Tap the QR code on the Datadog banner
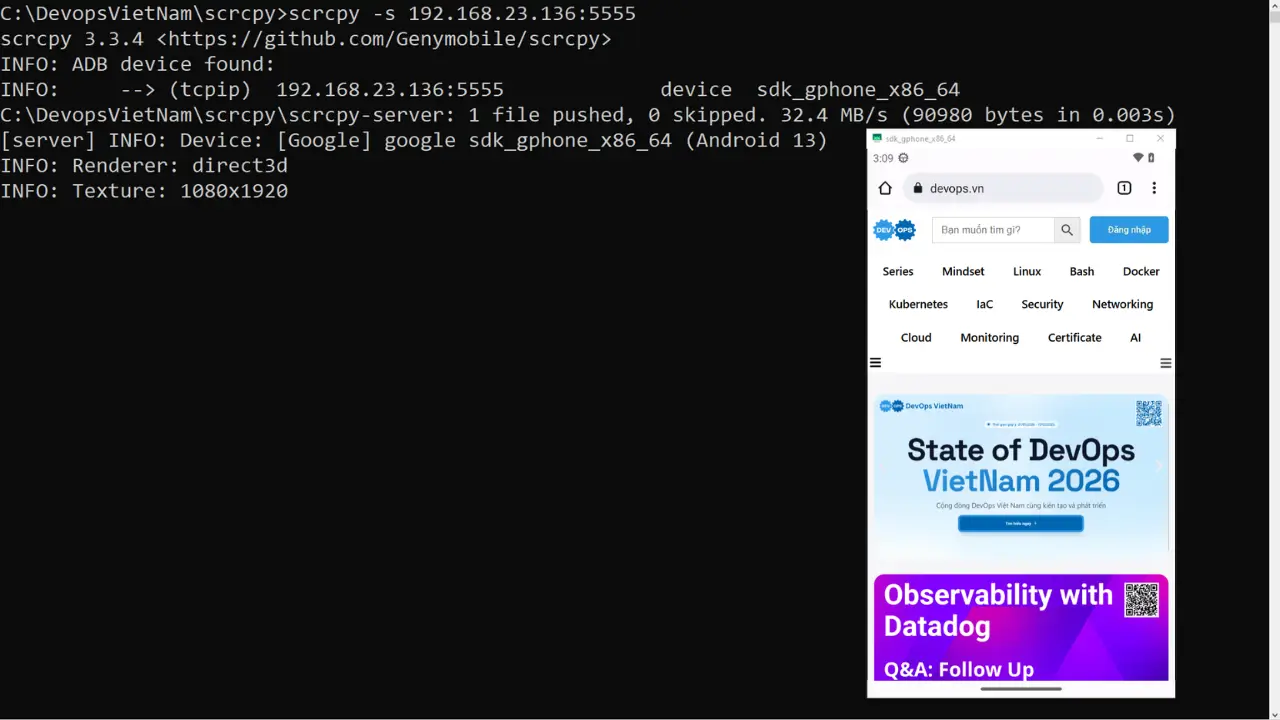The width and height of the screenshot is (1280, 720). (1142, 599)
